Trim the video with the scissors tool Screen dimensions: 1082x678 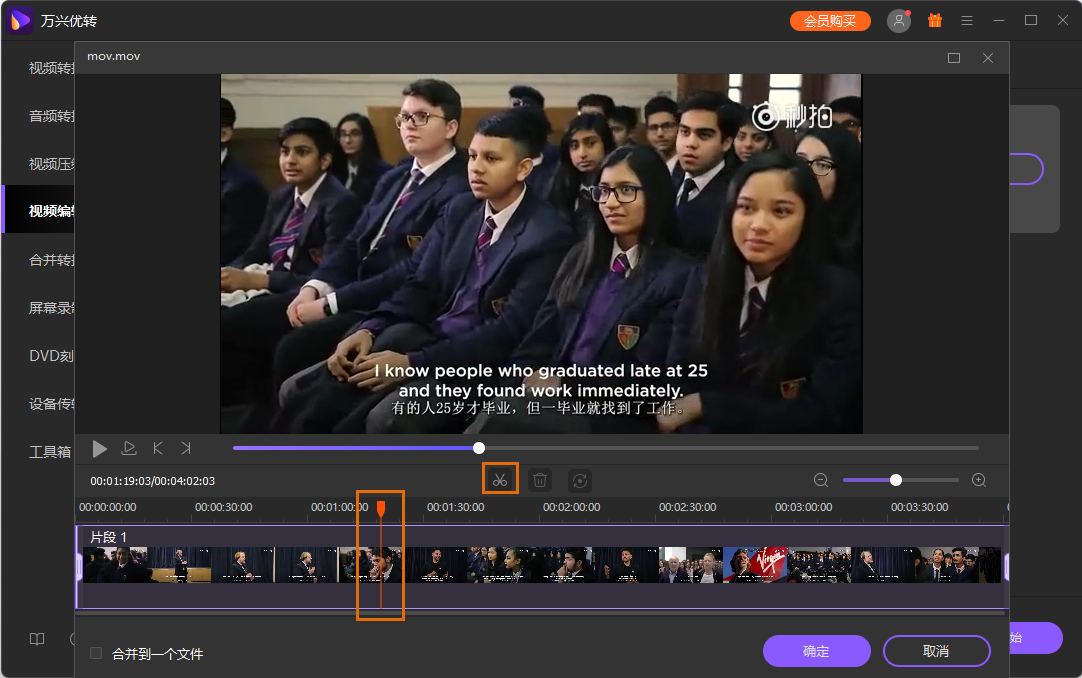[x=500, y=479]
